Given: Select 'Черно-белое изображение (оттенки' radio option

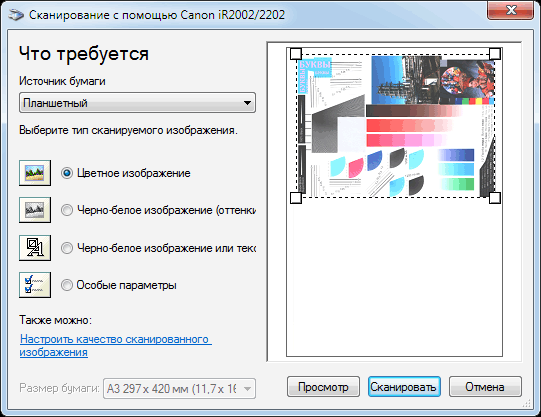Looking at the screenshot, I should 67,210.
